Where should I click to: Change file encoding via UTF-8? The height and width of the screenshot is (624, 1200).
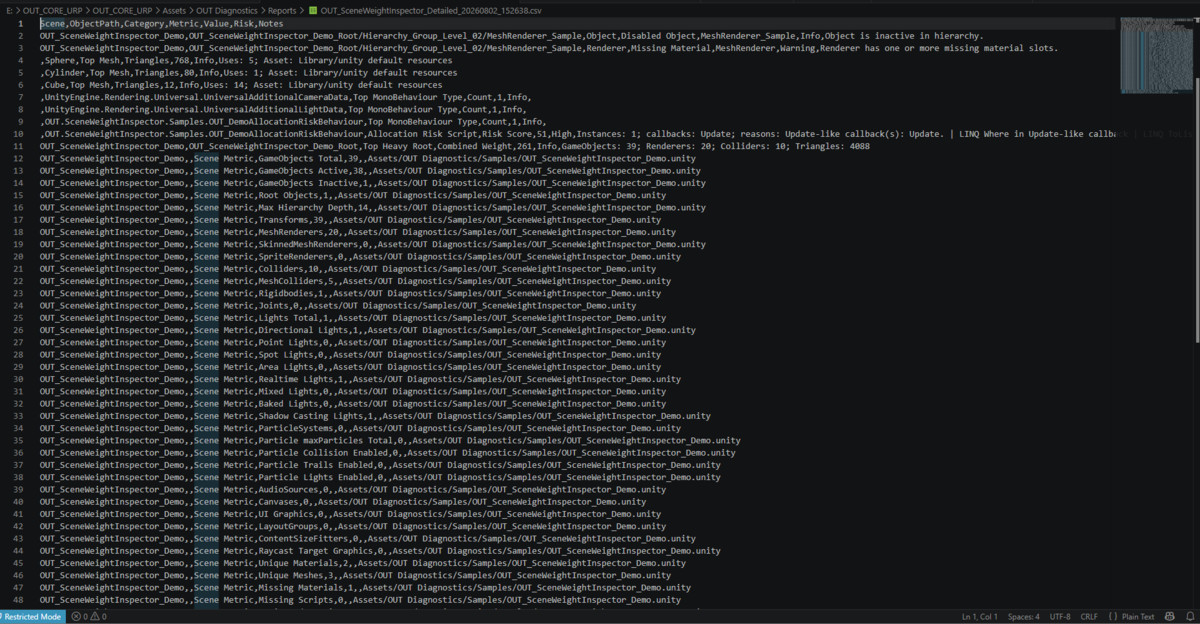pos(1060,617)
